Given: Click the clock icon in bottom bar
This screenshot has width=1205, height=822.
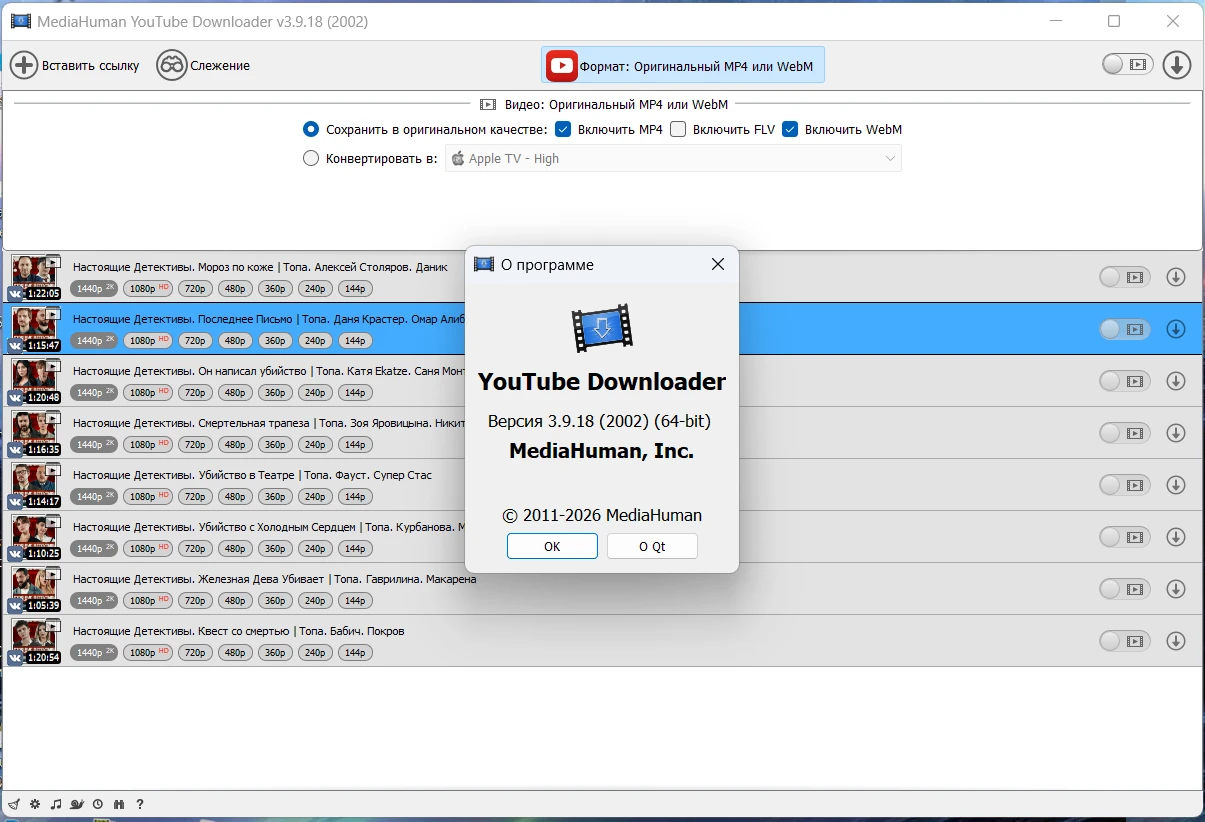Looking at the screenshot, I should (x=98, y=804).
